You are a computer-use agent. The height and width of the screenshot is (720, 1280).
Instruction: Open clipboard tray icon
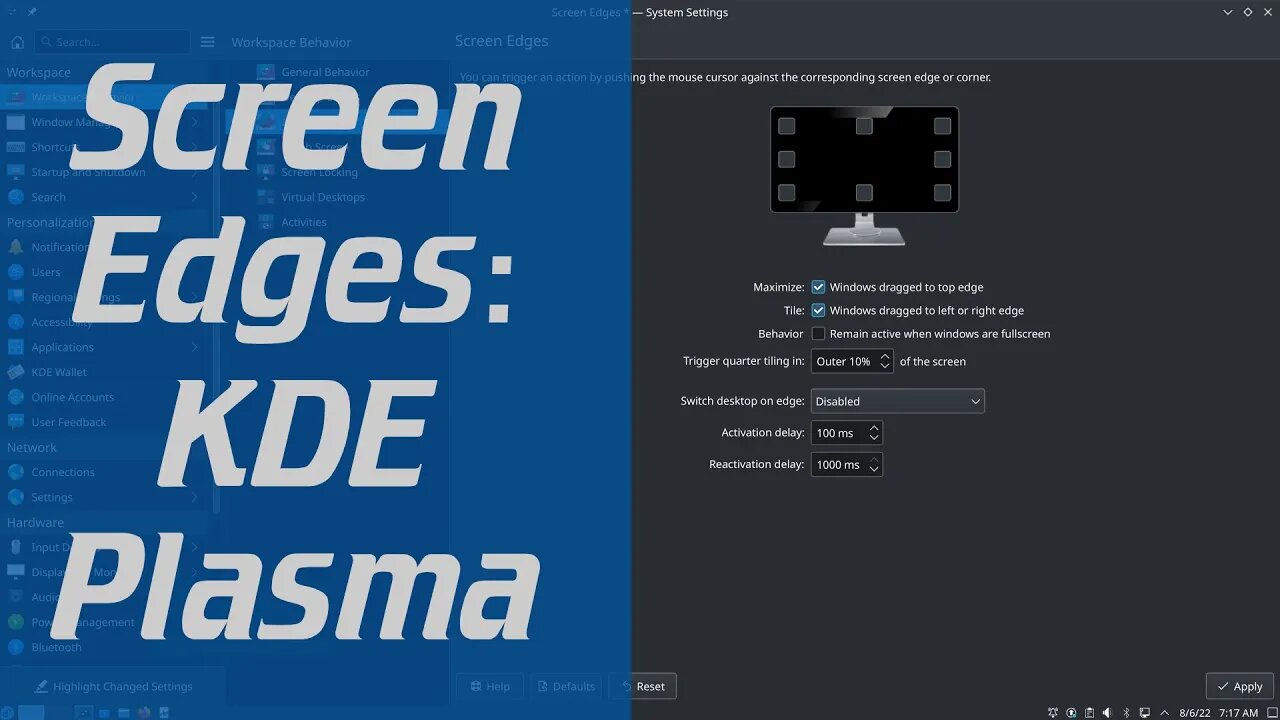[1089, 713]
